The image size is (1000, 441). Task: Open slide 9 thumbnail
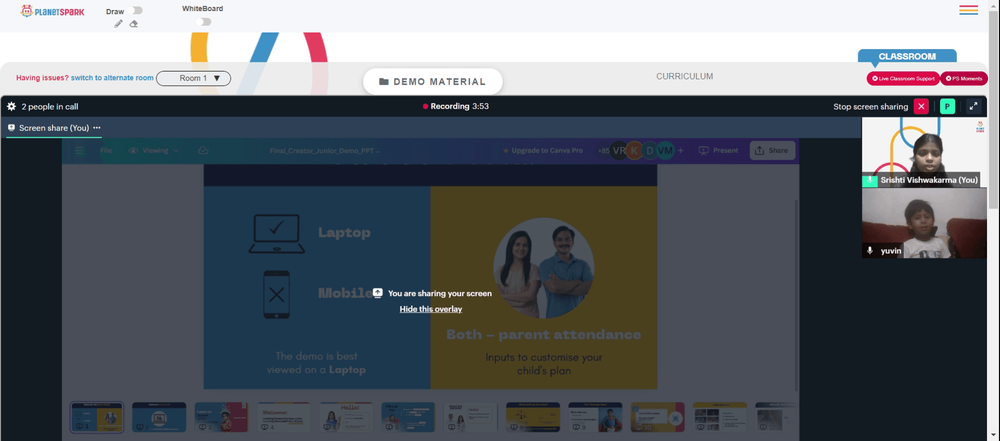tap(595, 417)
